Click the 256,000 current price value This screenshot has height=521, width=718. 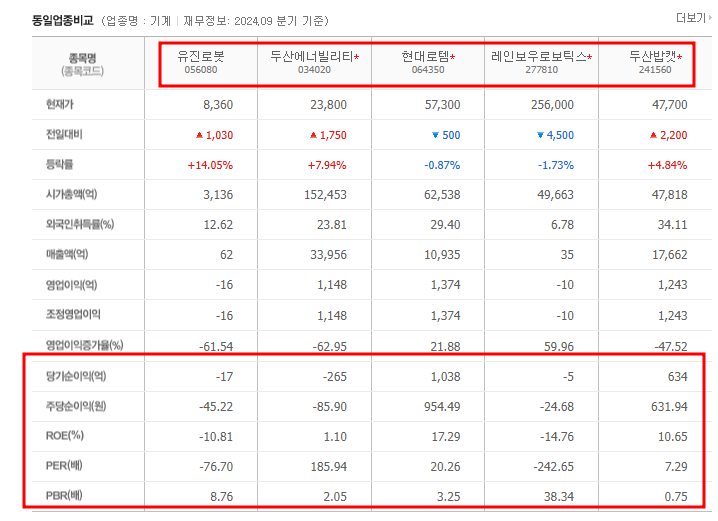pos(552,105)
